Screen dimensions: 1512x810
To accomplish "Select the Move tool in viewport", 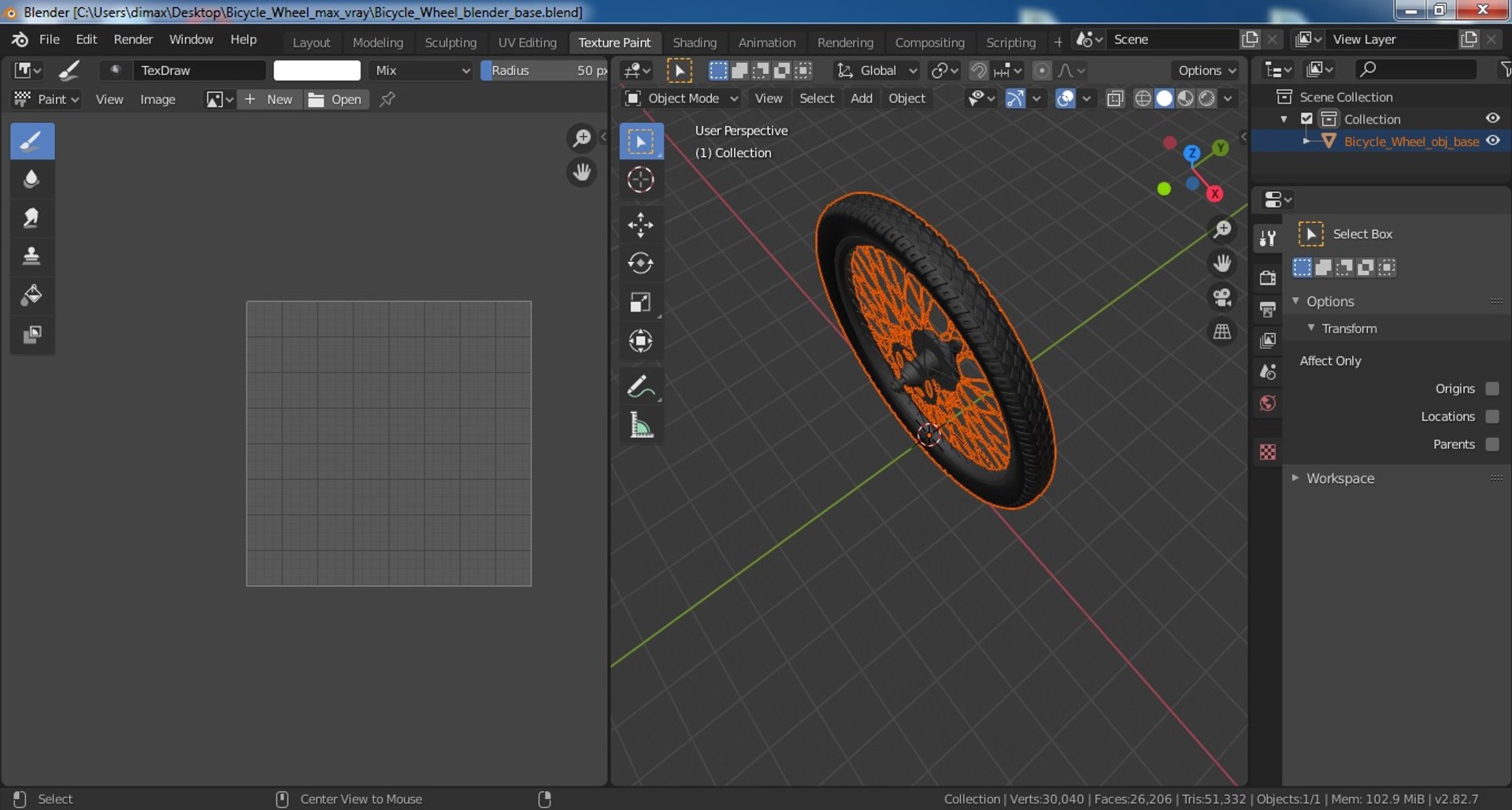I will point(640,225).
